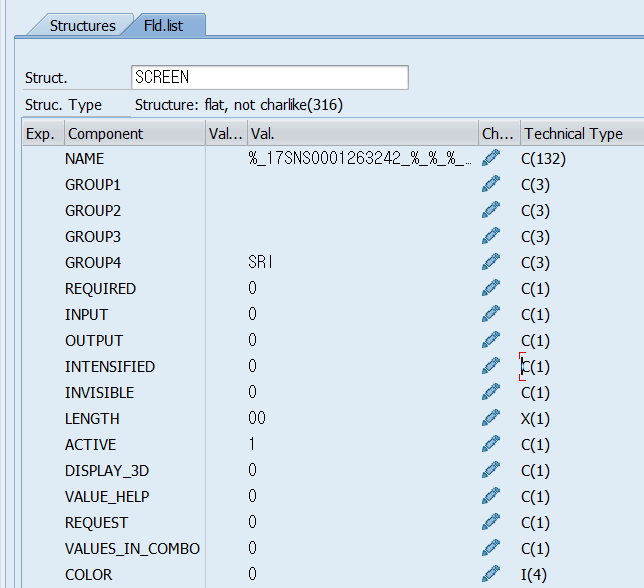This screenshot has height=588, width=644.
Task: Select the VALUE_HELP component cell
Action: pyautogui.click(x=135, y=497)
